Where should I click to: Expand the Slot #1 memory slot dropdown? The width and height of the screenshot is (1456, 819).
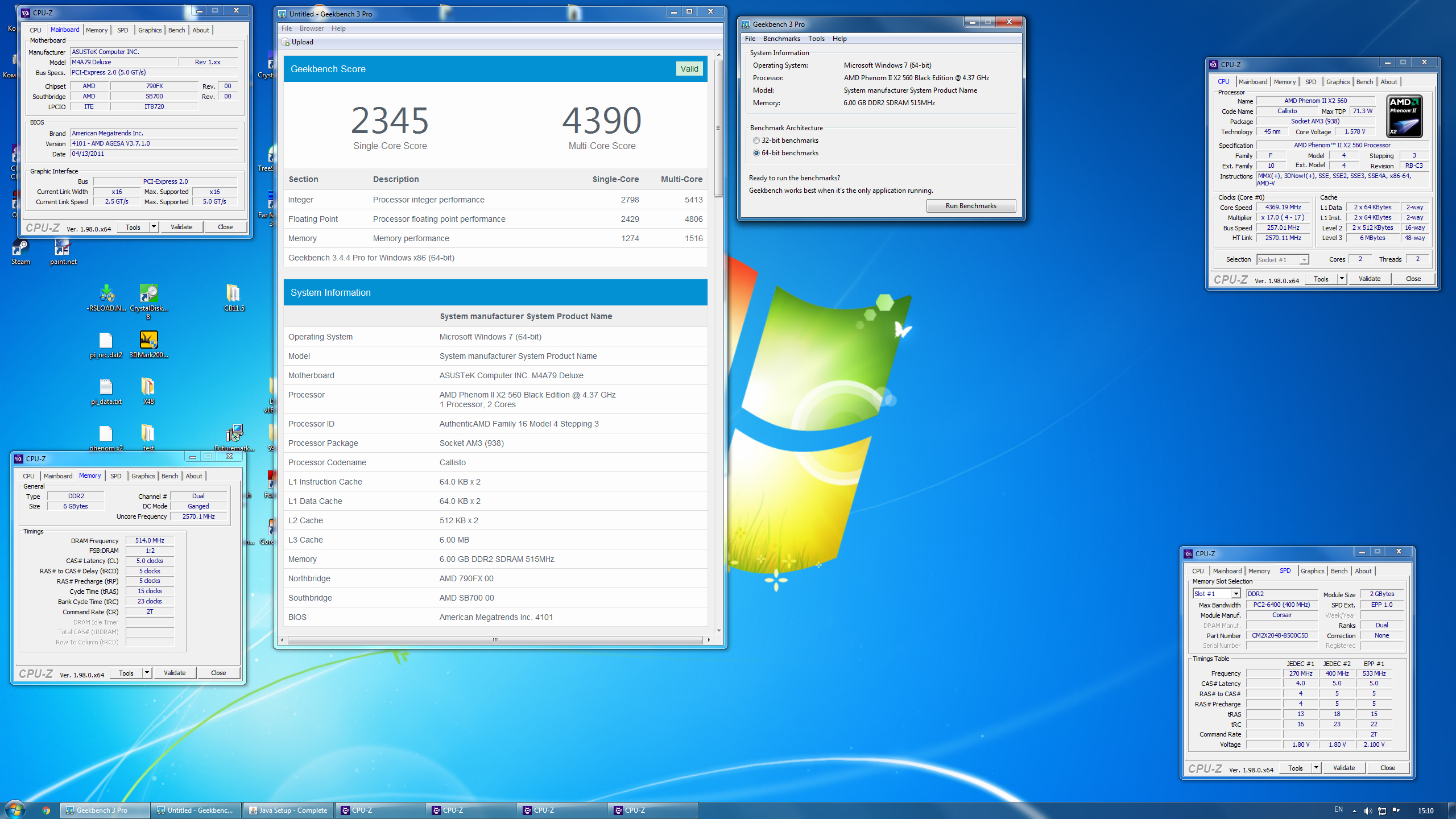click(1236, 594)
